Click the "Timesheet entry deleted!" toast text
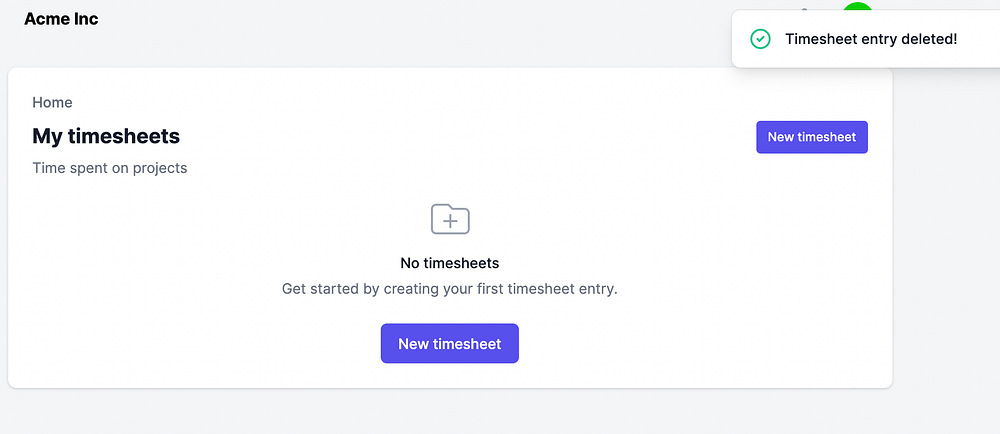The height and width of the screenshot is (434, 1000). (x=871, y=39)
